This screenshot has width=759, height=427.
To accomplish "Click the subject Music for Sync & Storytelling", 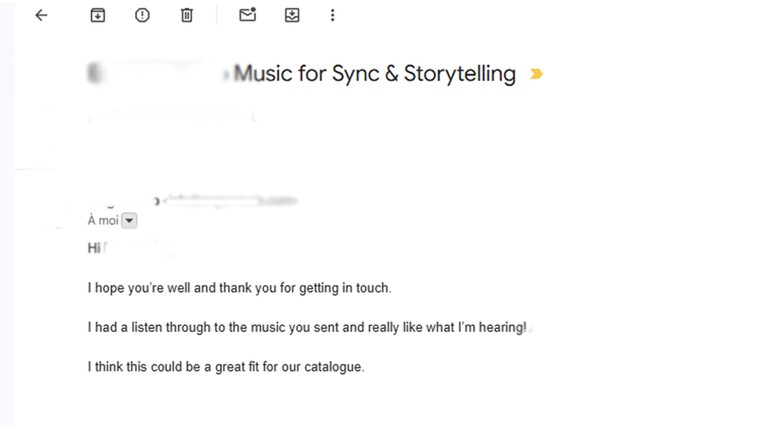I will coord(375,74).
